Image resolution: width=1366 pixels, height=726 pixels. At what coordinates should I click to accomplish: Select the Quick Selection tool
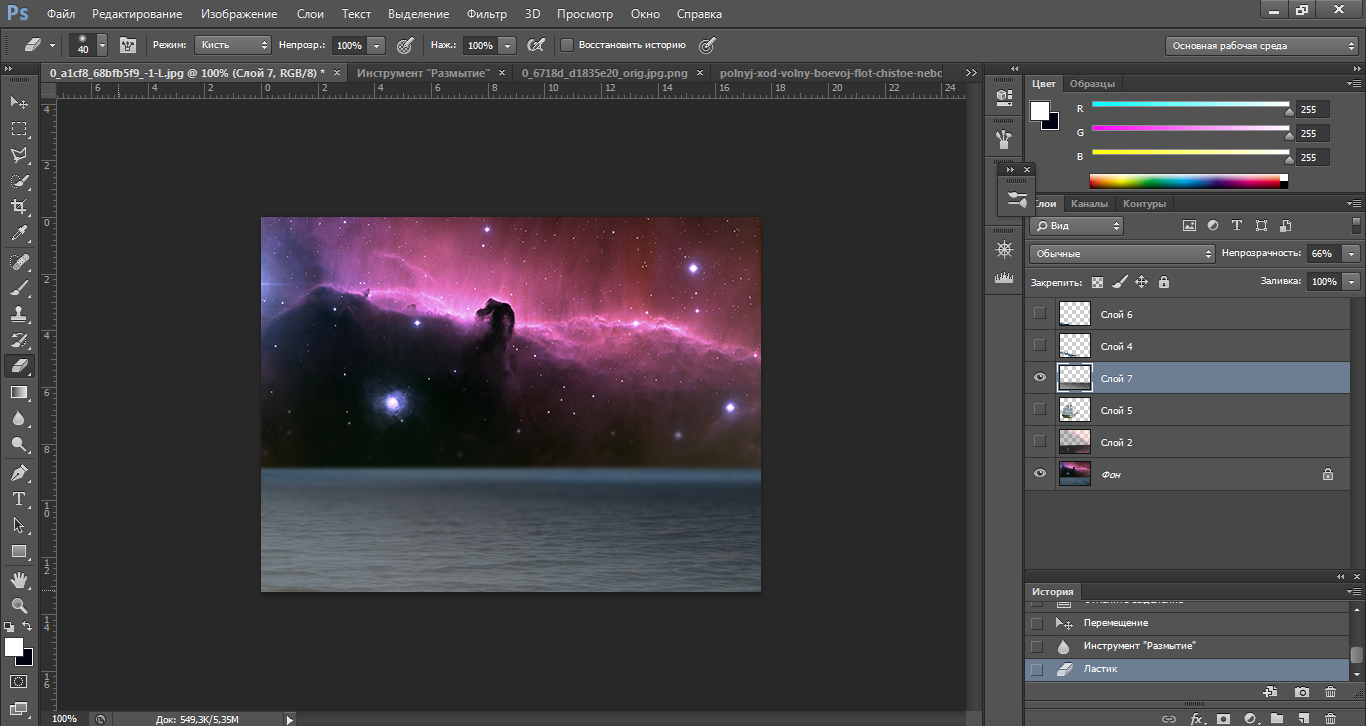[x=18, y=181]
